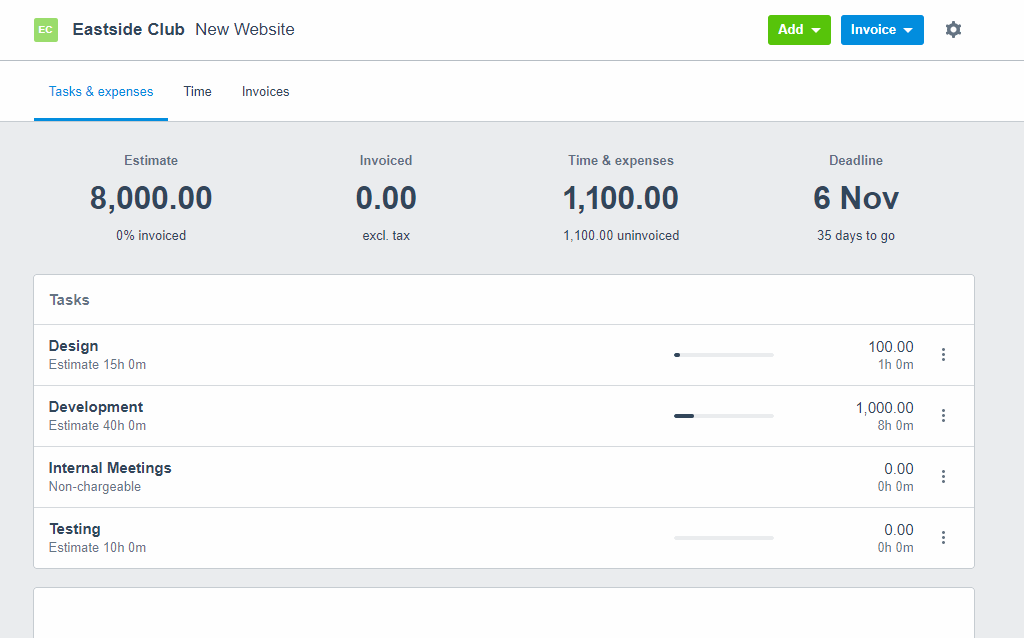Click the green EC club avatar icon

(x=46, y=30)
